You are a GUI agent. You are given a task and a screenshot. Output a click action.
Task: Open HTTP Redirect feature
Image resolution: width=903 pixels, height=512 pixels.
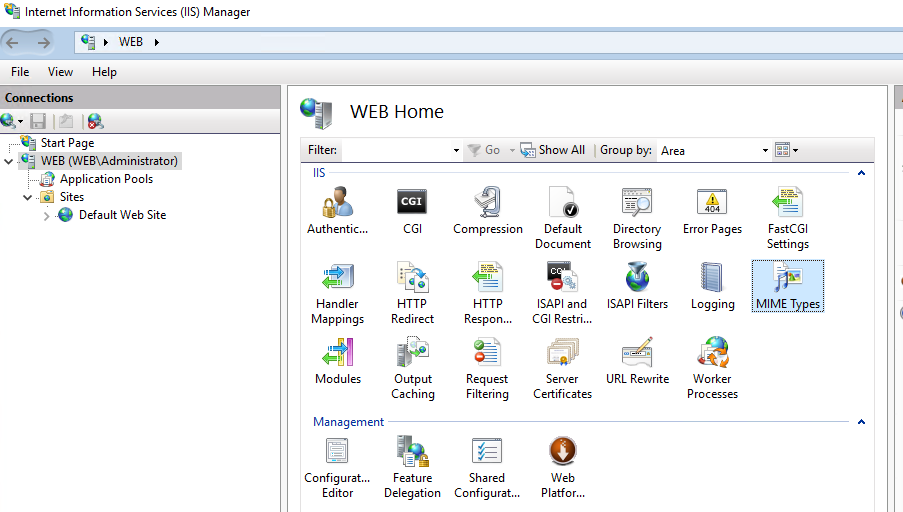[x=412, y=293]
